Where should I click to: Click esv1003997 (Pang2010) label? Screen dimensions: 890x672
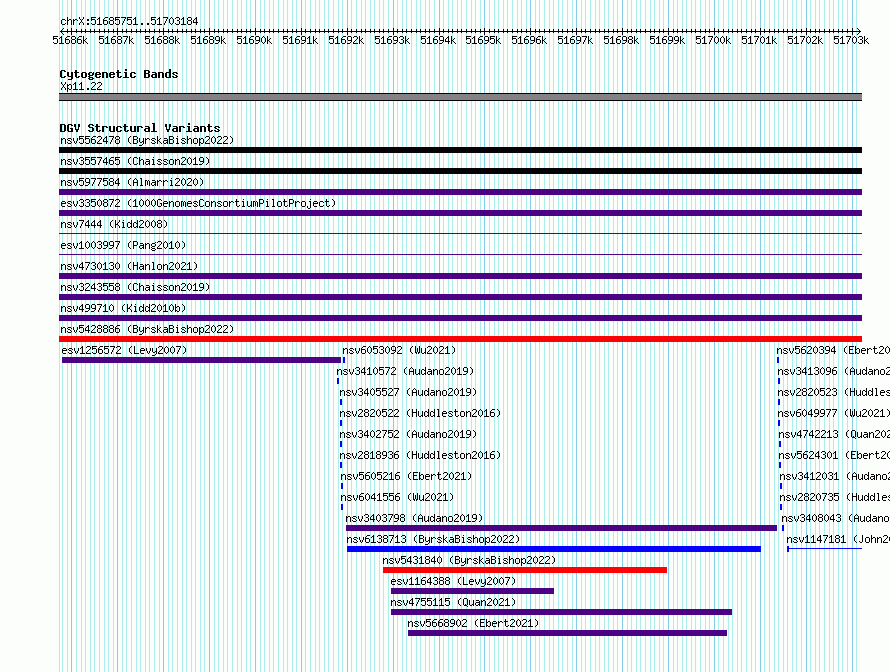[x=123, y=245]
